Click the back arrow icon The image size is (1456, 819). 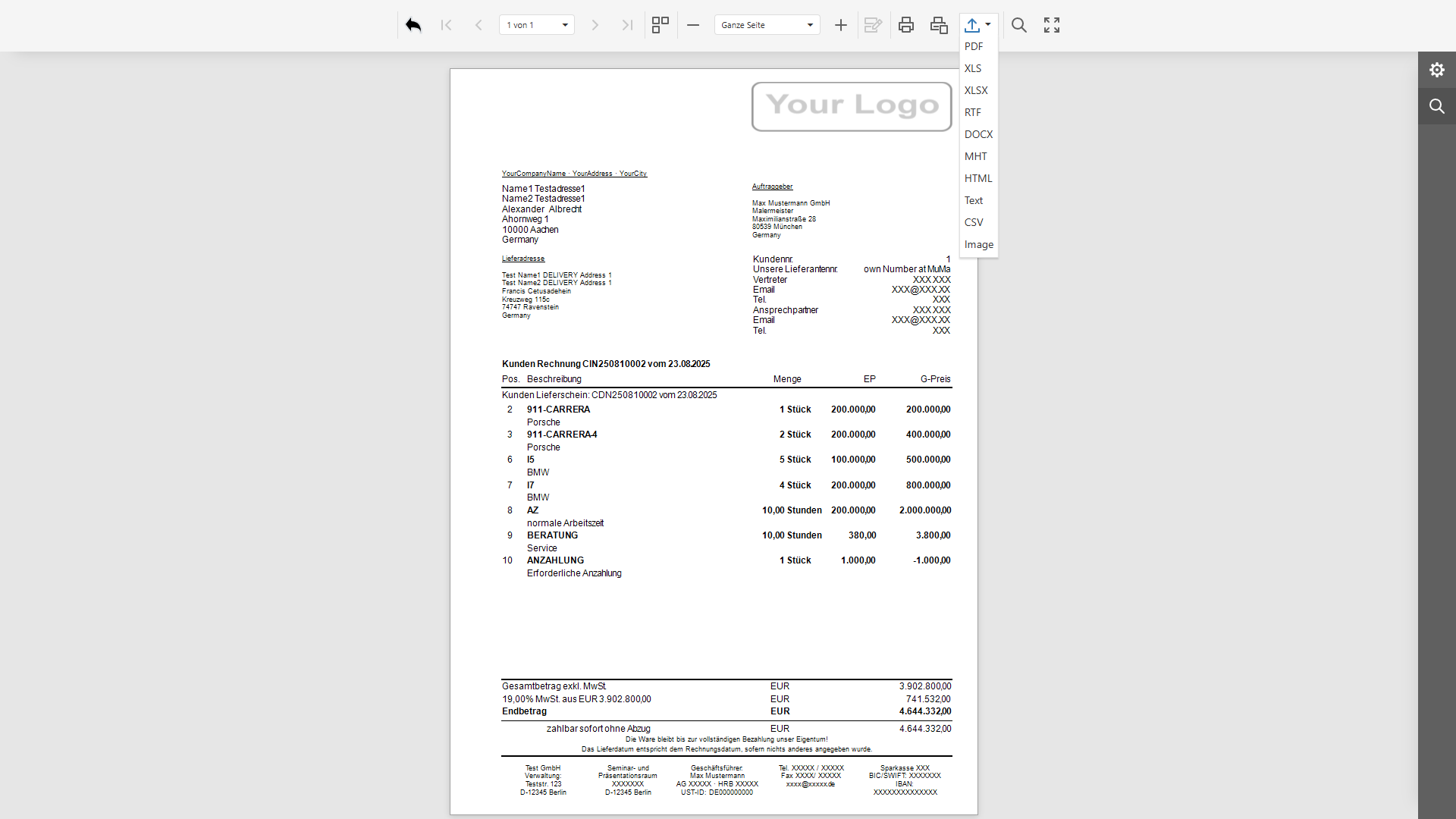pyautogui.click(x=413, y=25)
